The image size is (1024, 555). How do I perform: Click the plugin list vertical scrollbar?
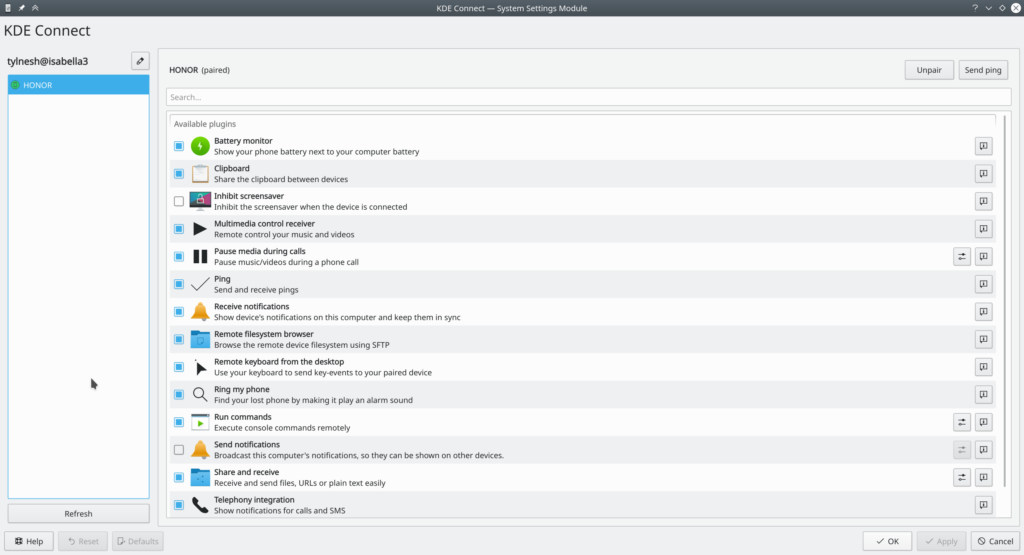(x=1004, y=300)
